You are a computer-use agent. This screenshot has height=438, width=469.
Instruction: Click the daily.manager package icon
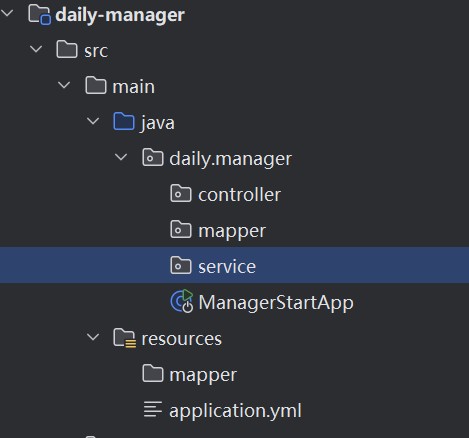pos(153,157)
